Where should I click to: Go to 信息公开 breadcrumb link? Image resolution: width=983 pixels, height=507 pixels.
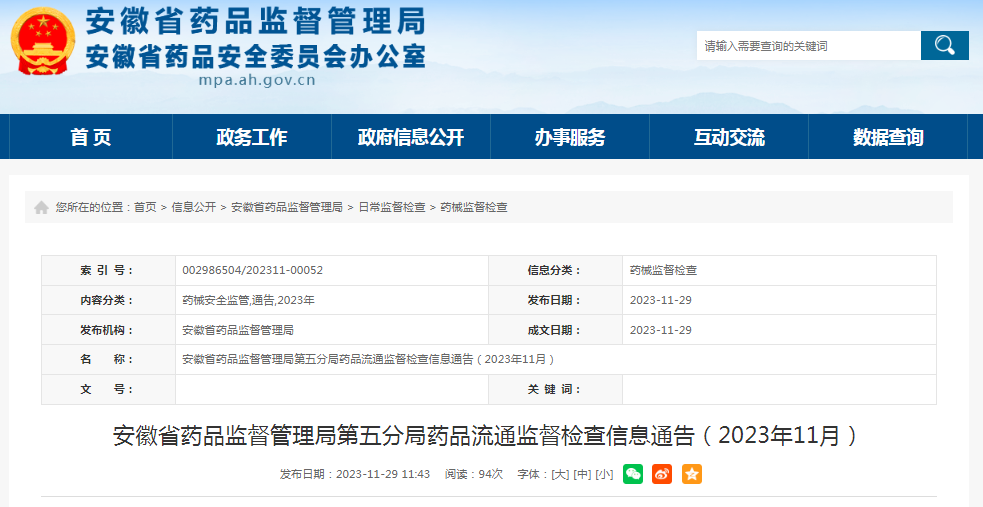click(x=193, y=207)
